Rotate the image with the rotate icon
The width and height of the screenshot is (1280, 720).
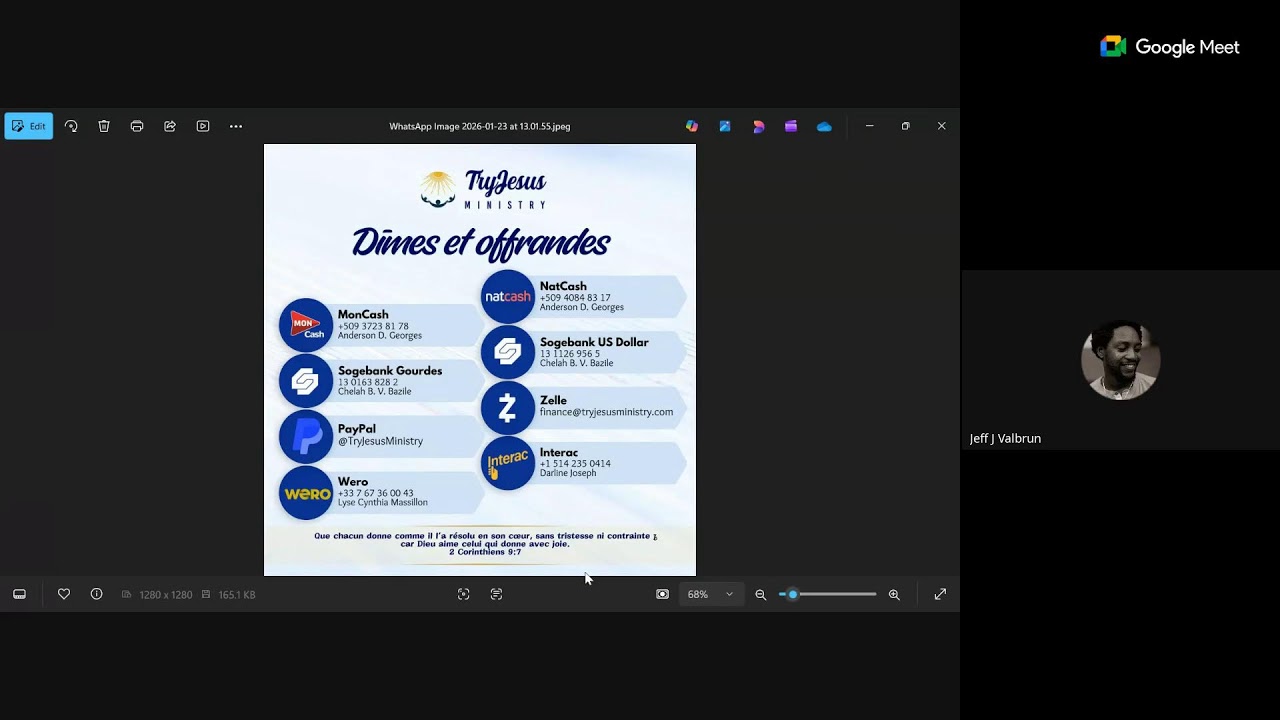tap(71, 126)
